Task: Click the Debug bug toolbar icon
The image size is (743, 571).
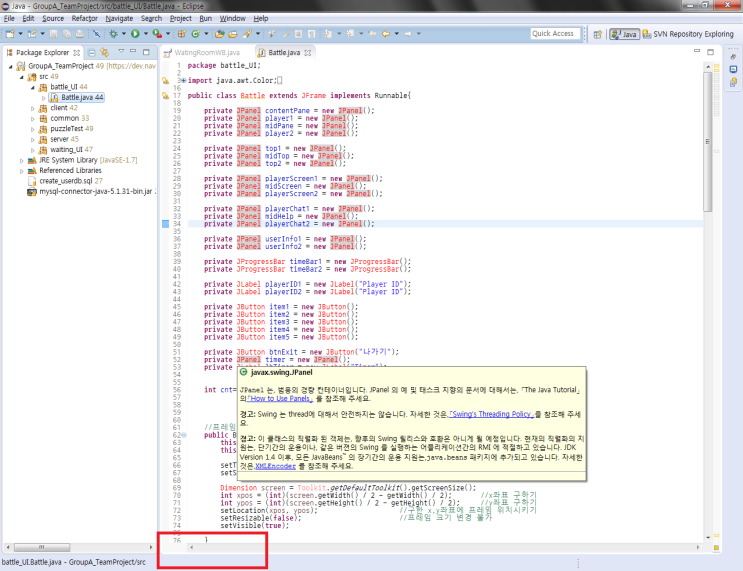Action: tap(113, 34)
